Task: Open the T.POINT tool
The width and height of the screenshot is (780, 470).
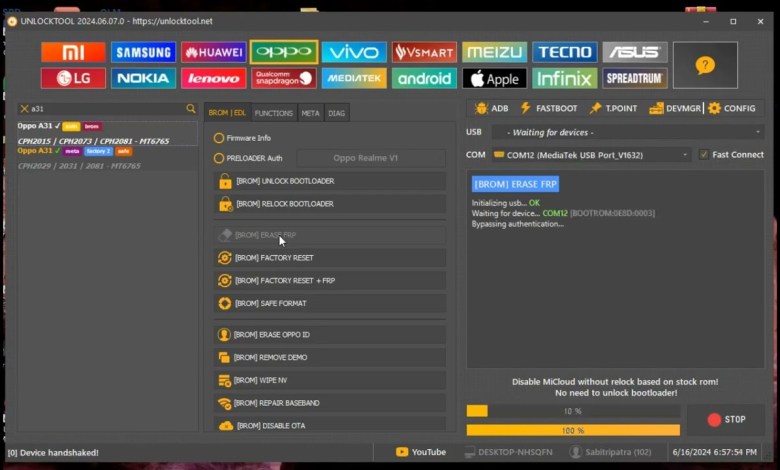Action: (613, 108)
